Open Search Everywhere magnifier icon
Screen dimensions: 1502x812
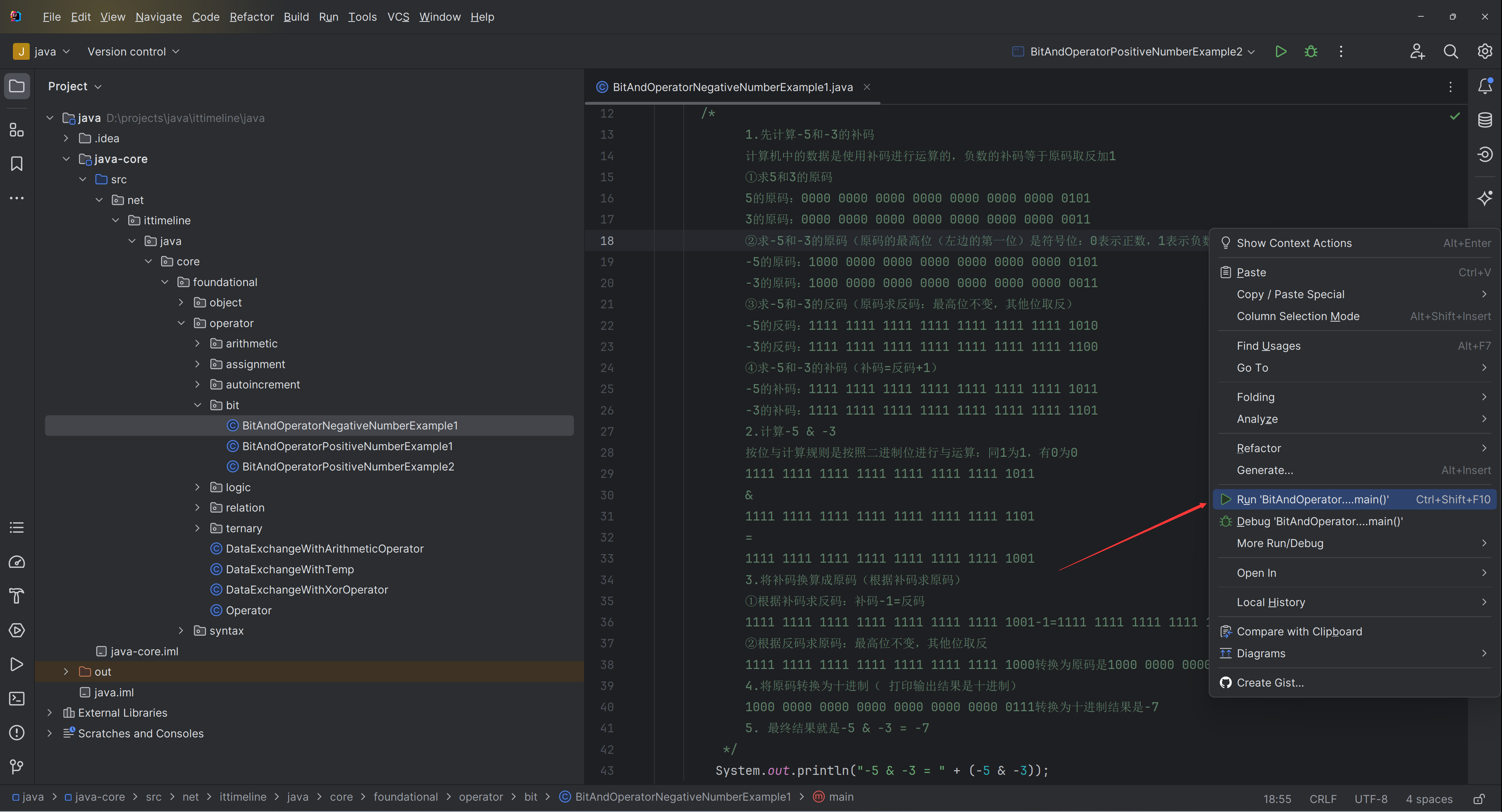pos(1451,51)
